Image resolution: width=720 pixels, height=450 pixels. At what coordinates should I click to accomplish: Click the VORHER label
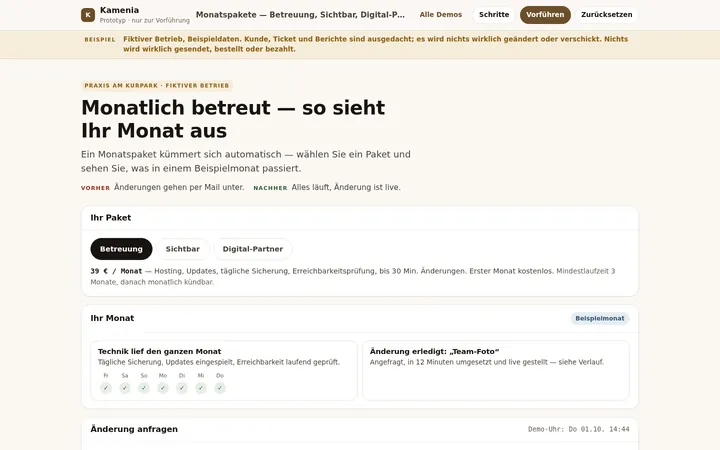pyautogui.click(x=96, y=188)
